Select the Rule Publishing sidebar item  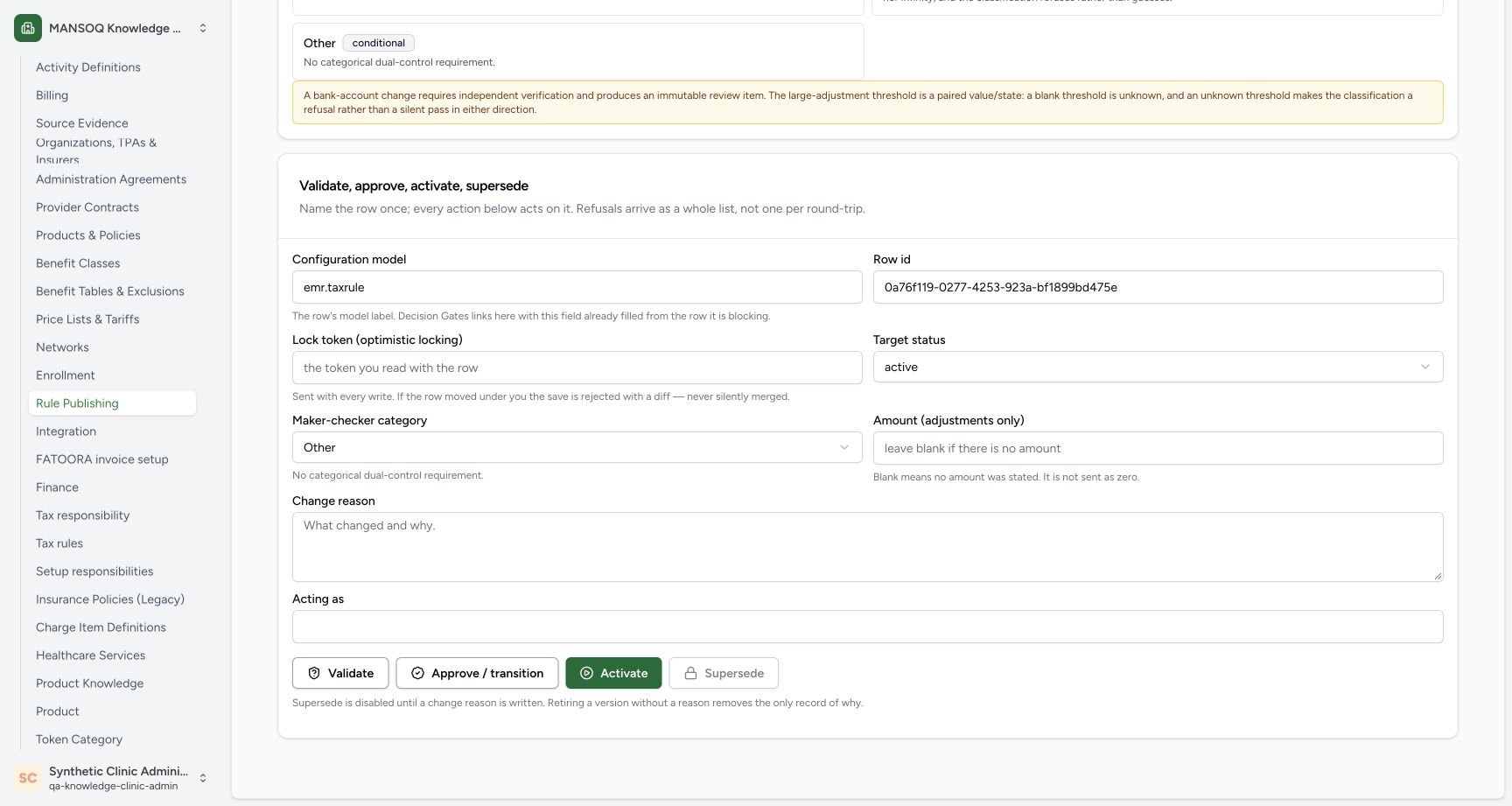click(x=112, y=403)
